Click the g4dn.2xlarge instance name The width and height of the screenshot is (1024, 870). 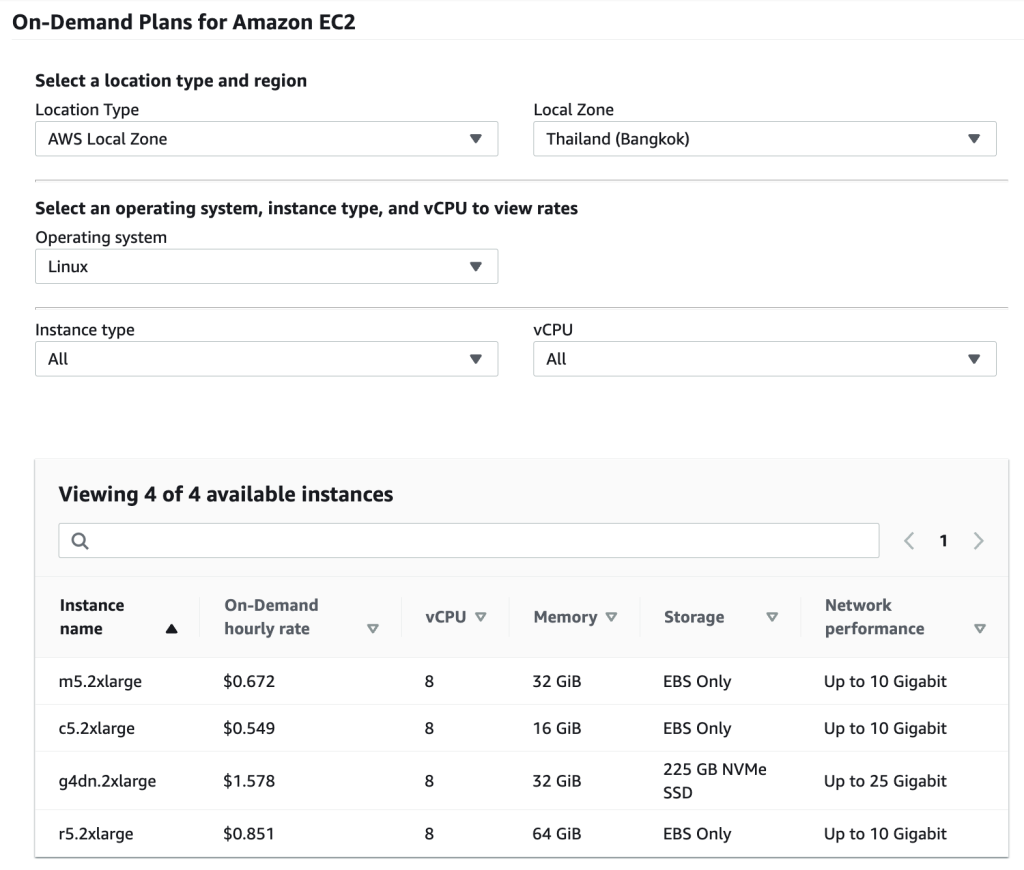pos(108,781)
